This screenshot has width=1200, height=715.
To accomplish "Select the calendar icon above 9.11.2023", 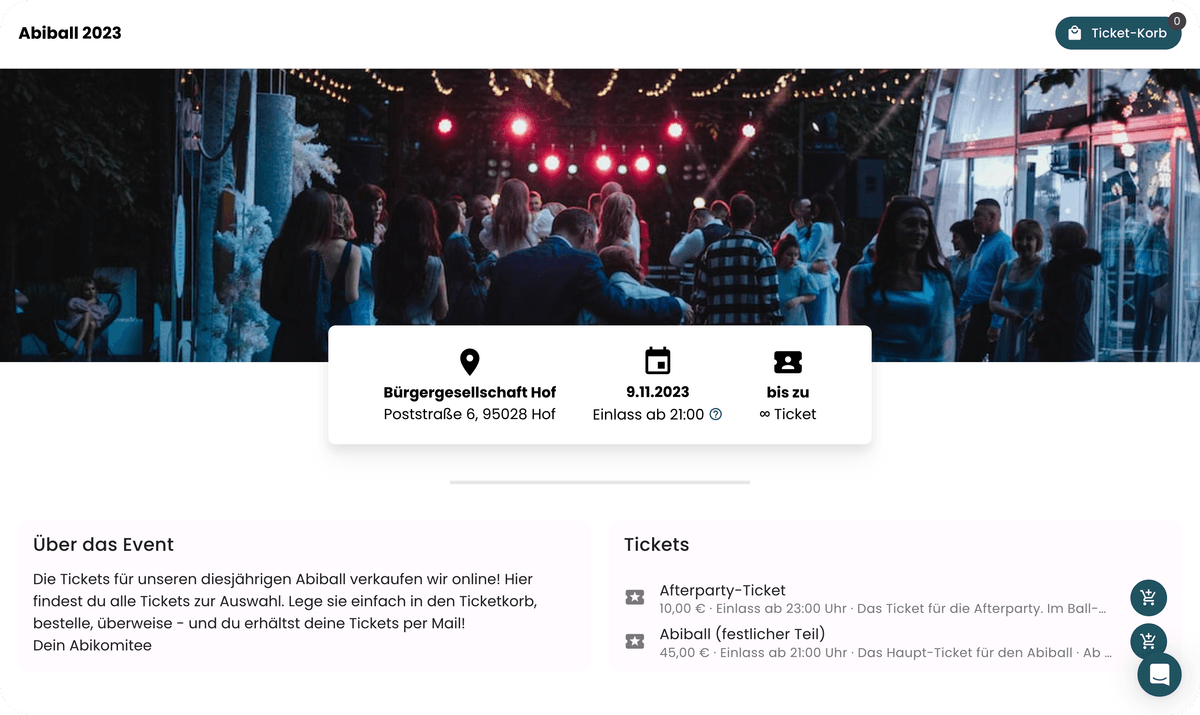I will [x=656, y=361].
